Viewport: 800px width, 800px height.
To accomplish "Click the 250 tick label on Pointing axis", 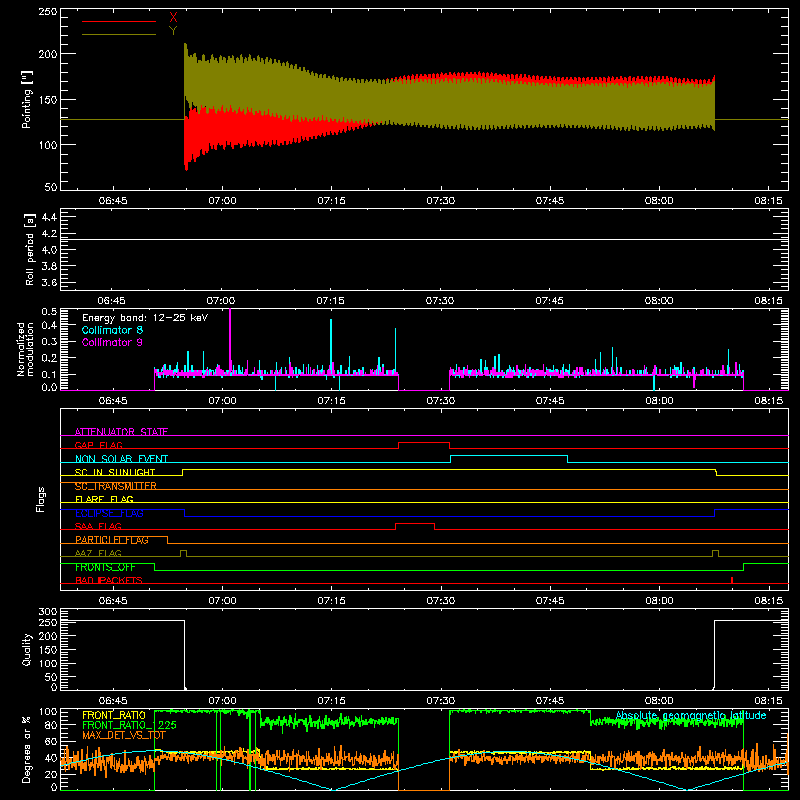I will [48, 12].
